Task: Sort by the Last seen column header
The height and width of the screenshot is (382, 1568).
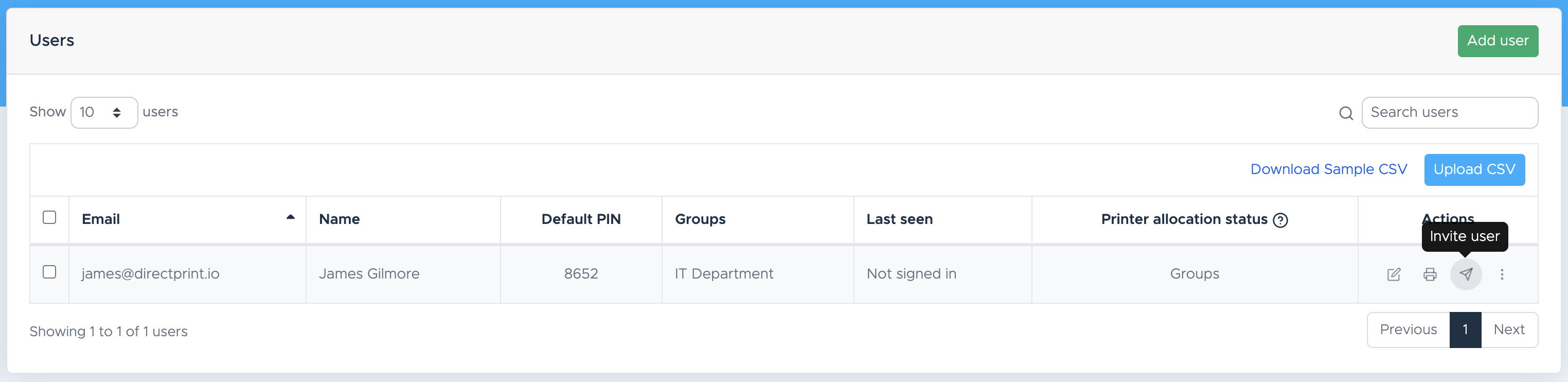Action: click(899, 219)
